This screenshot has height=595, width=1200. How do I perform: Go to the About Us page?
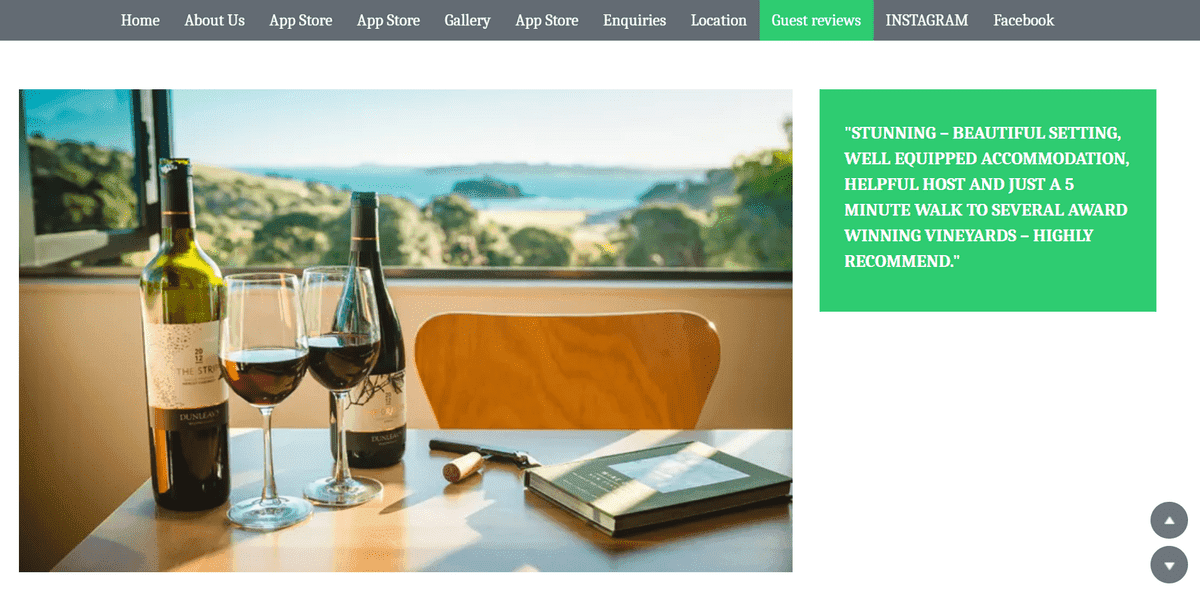[x=214, y=20]
